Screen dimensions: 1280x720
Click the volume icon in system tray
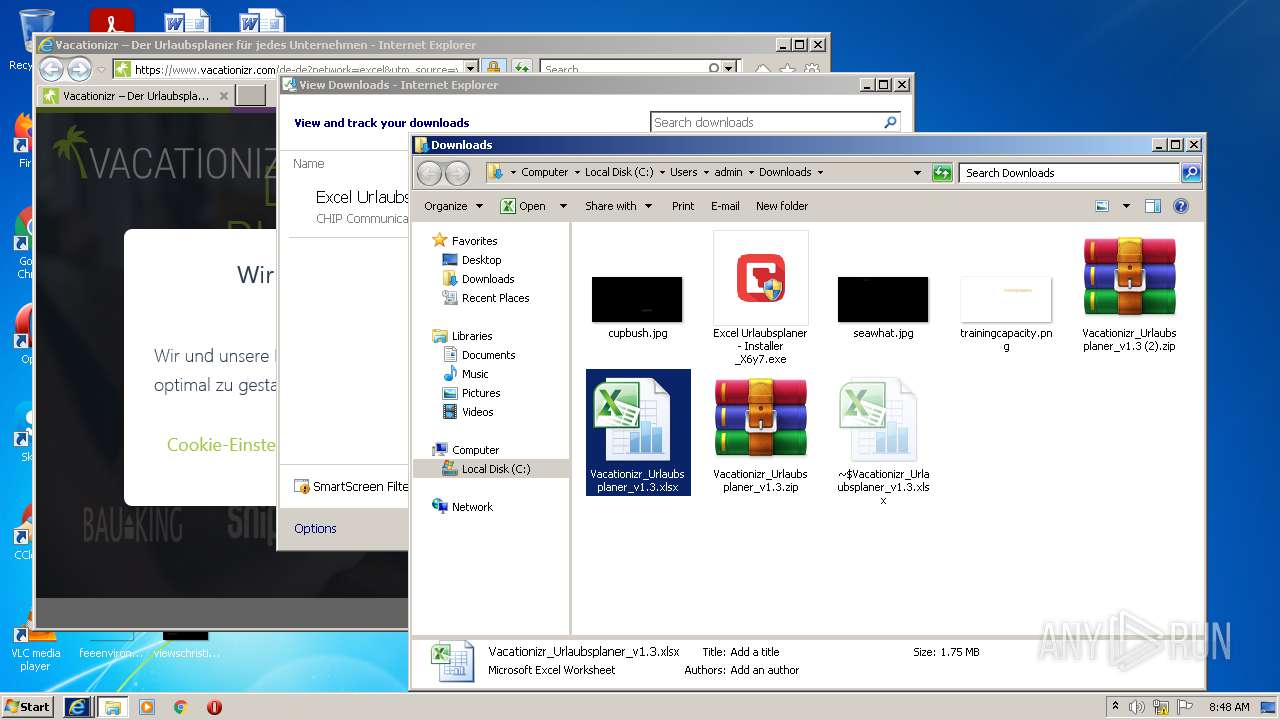coord(1137,707)
